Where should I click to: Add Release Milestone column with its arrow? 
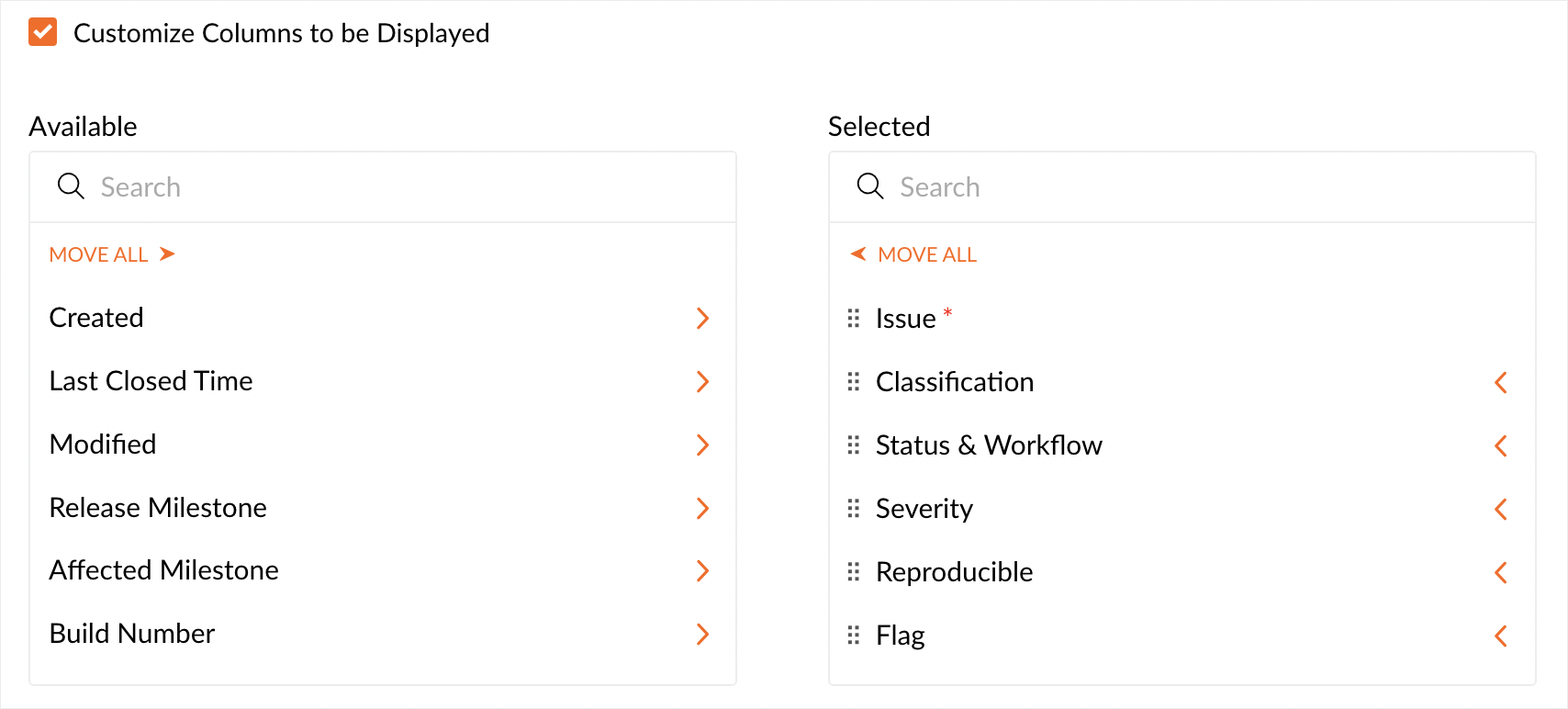click(x=702, y=509)
